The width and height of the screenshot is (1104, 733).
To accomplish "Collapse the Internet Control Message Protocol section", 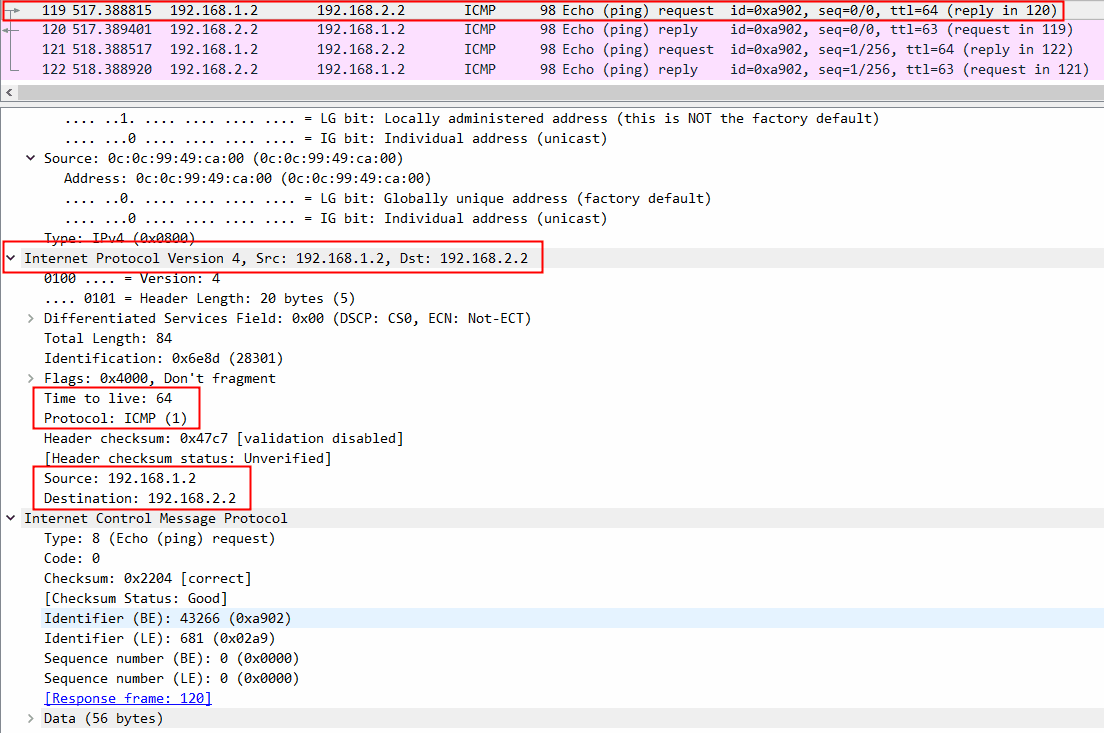I will 11,518.
